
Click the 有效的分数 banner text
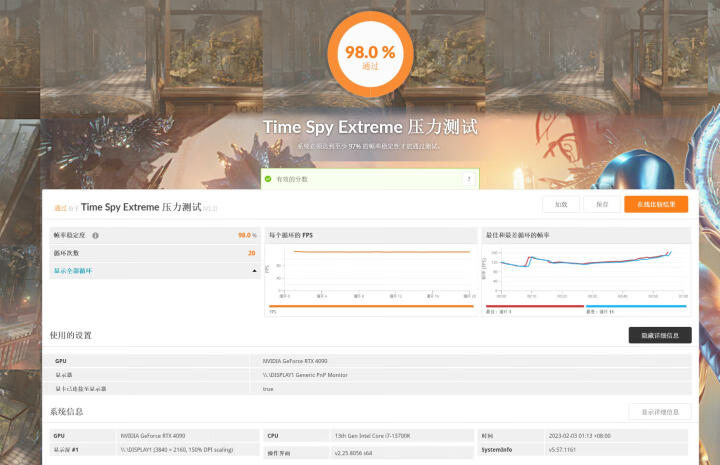click(x=292, y=179)
